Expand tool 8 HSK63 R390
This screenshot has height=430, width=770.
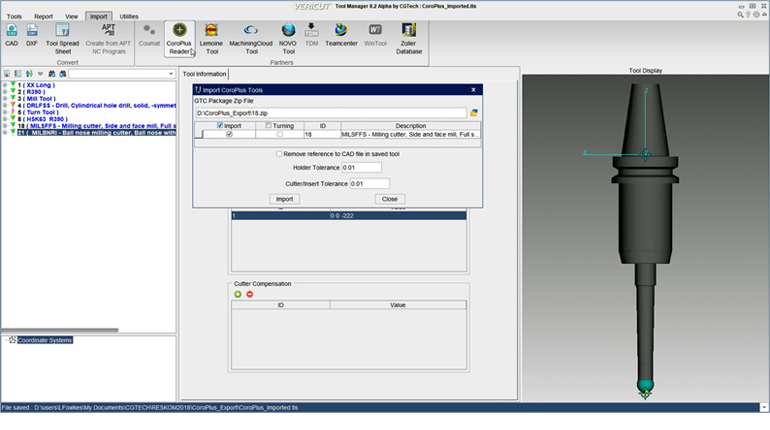click(x=5, y=119)
